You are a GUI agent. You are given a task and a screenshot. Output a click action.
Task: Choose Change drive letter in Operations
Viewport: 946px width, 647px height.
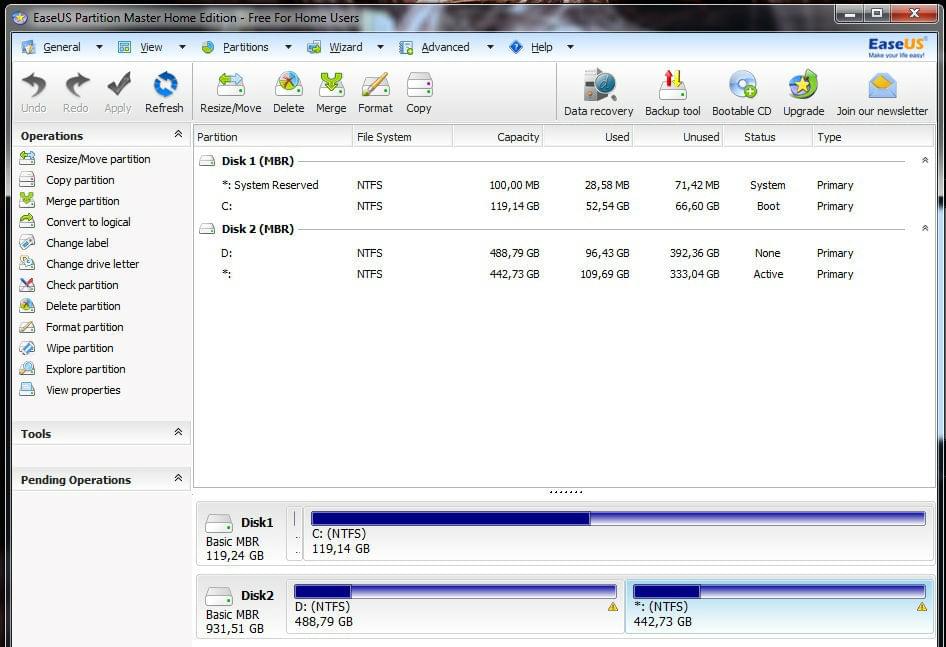92,264
